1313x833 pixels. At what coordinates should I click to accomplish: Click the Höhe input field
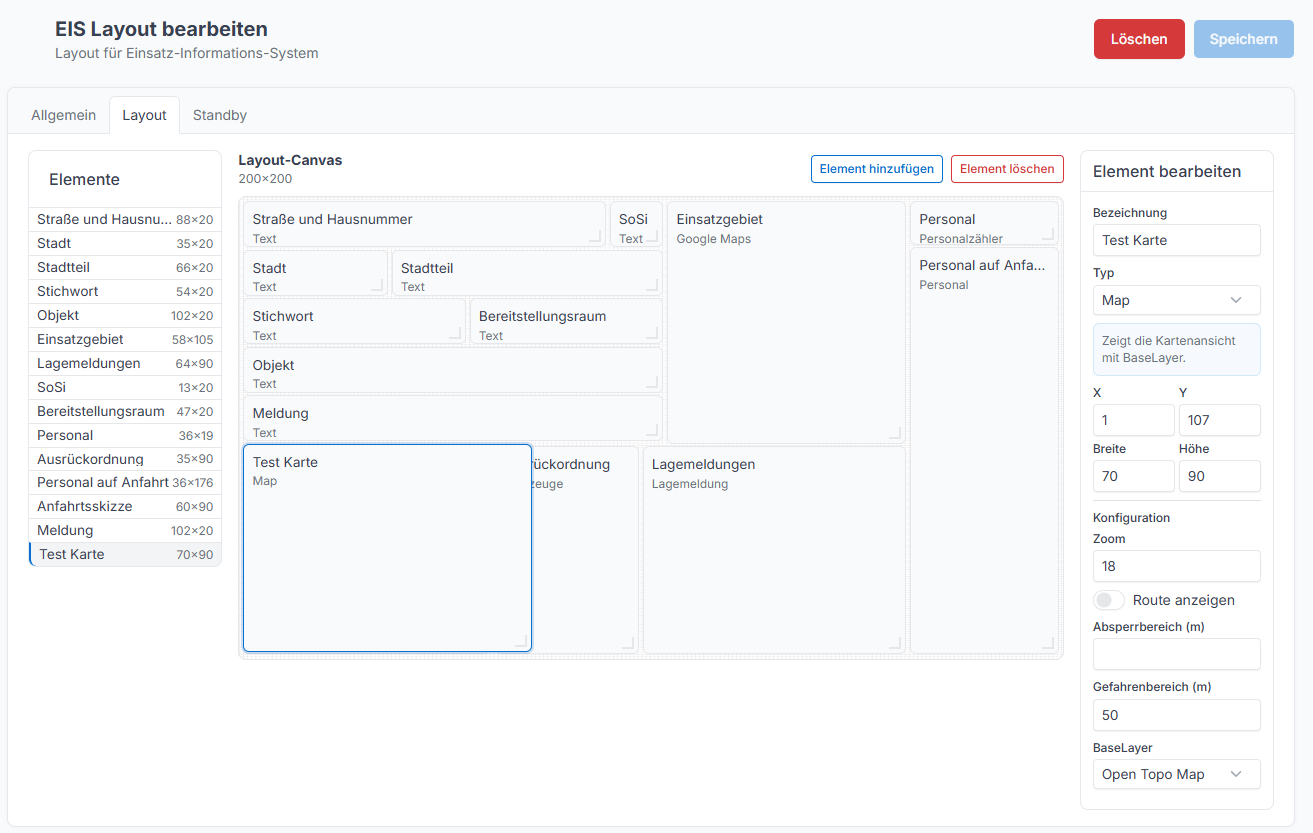coord(1219,476)
